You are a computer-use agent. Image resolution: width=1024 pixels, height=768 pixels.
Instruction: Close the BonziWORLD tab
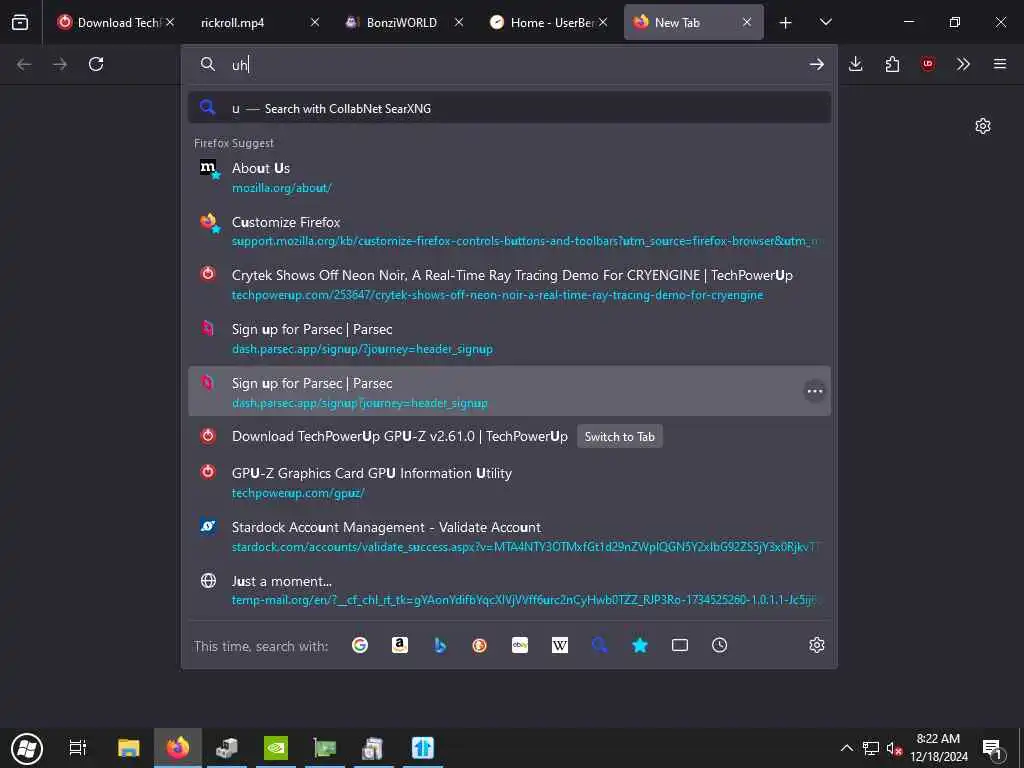point(459,22)
